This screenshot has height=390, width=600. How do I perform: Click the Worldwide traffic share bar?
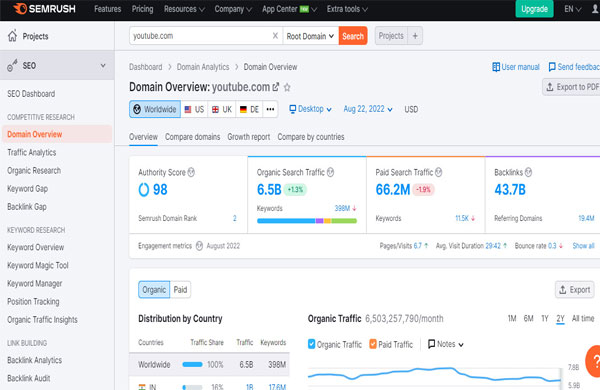tap(192, 364)
